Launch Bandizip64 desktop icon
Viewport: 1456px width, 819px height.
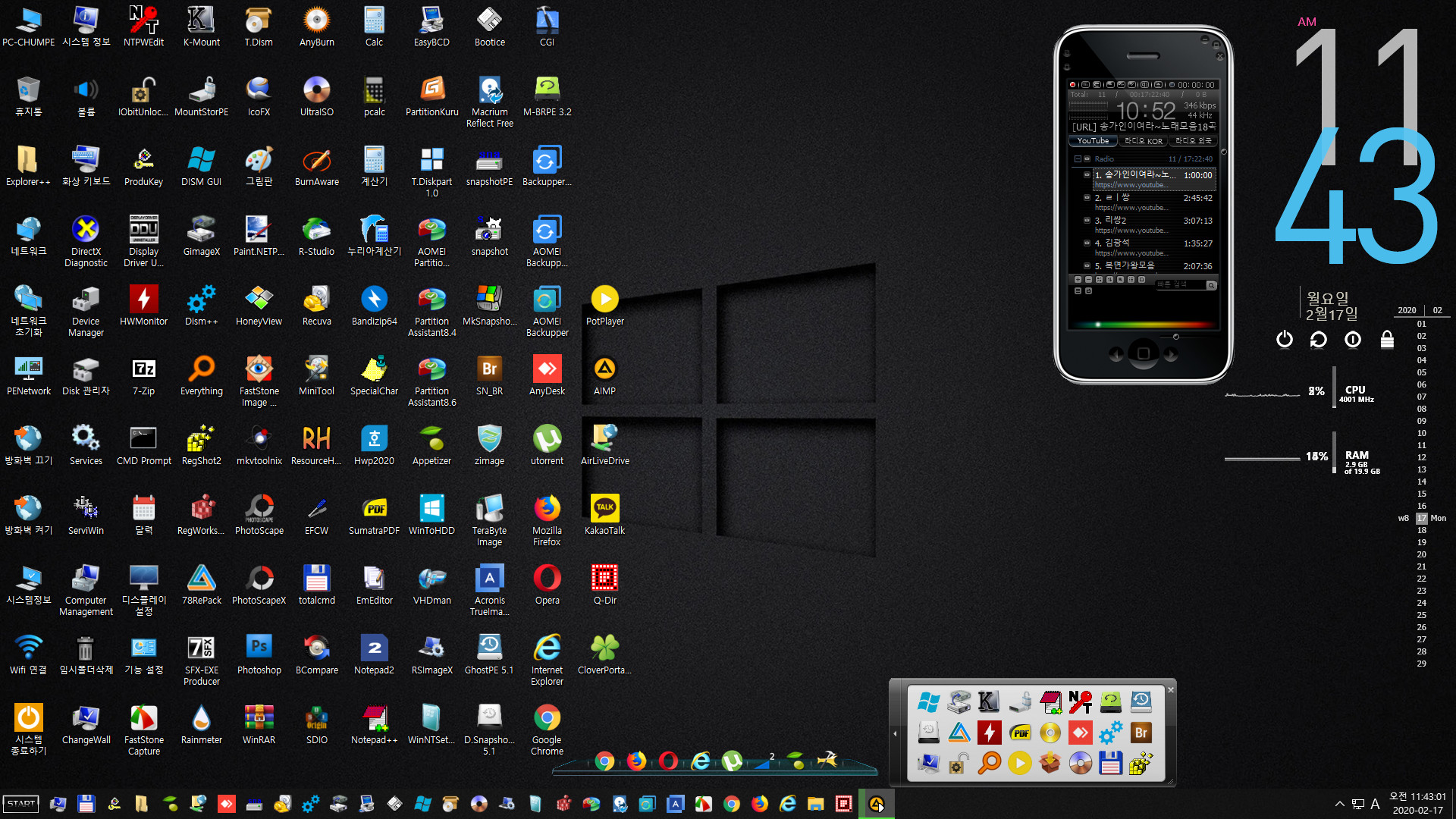pos(374,306)
